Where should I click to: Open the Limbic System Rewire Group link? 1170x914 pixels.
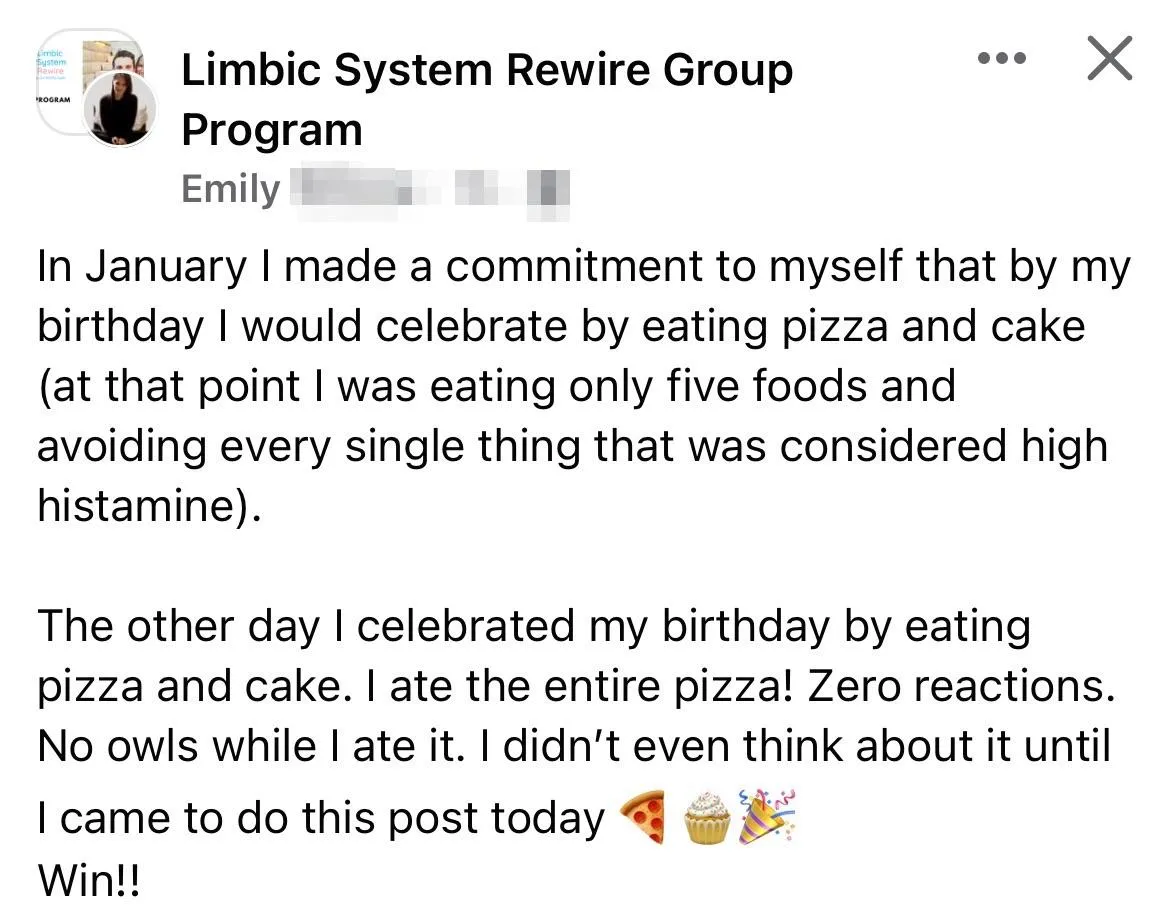pyautogui.click(x=487, y=69)
